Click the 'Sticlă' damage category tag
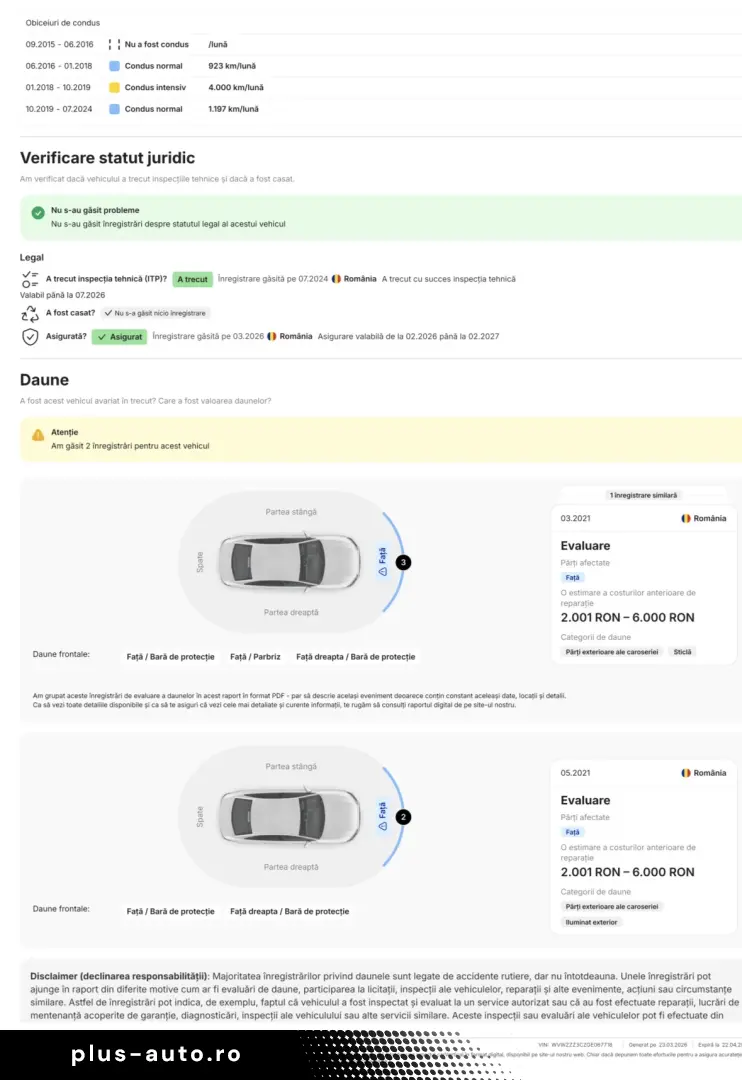Screen dimensions: 742x1080 click(682, 652)
